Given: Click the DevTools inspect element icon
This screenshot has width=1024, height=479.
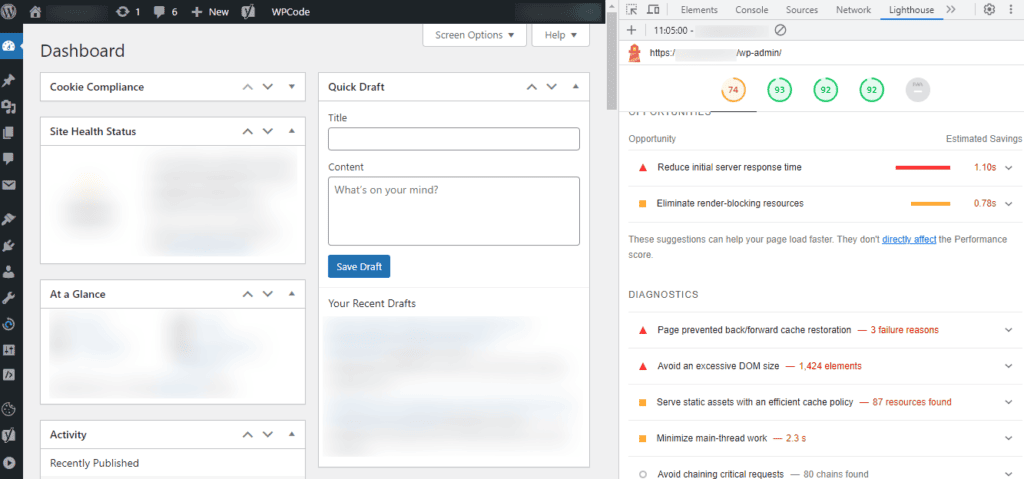Looking at the screenshot, I should click(632, 10).
